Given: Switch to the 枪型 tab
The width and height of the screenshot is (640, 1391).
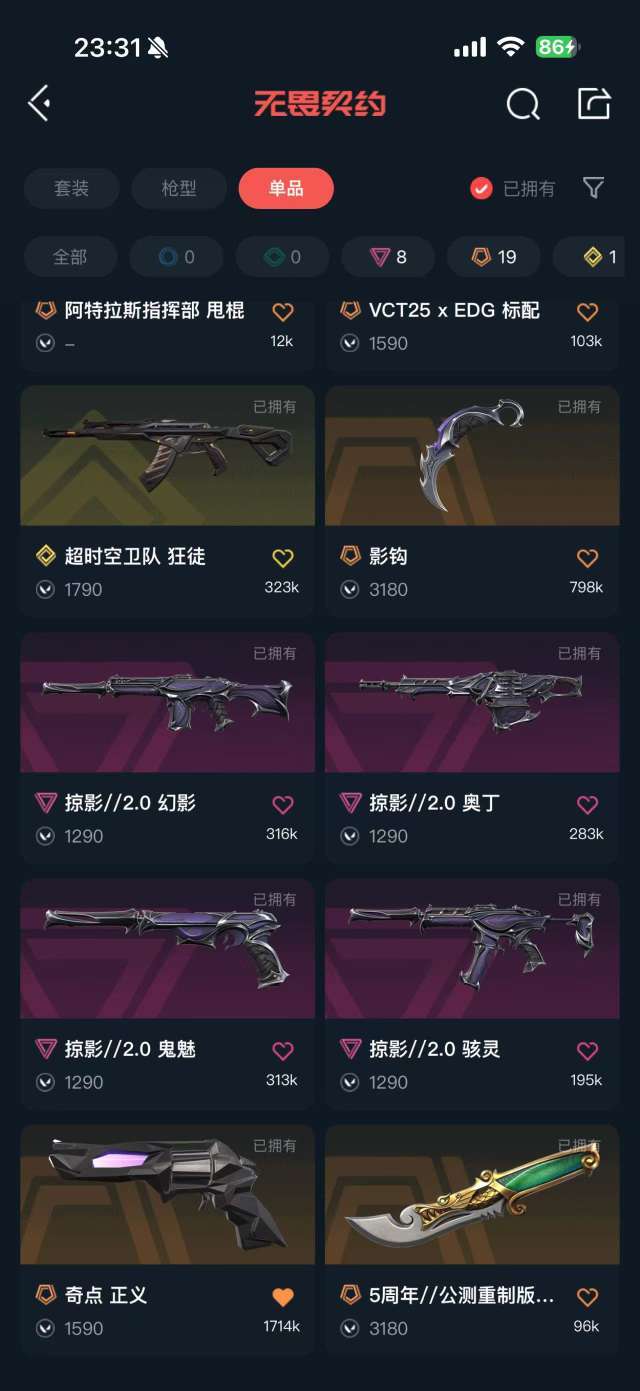Looking at the screenshot, I should tap(179, 188).
